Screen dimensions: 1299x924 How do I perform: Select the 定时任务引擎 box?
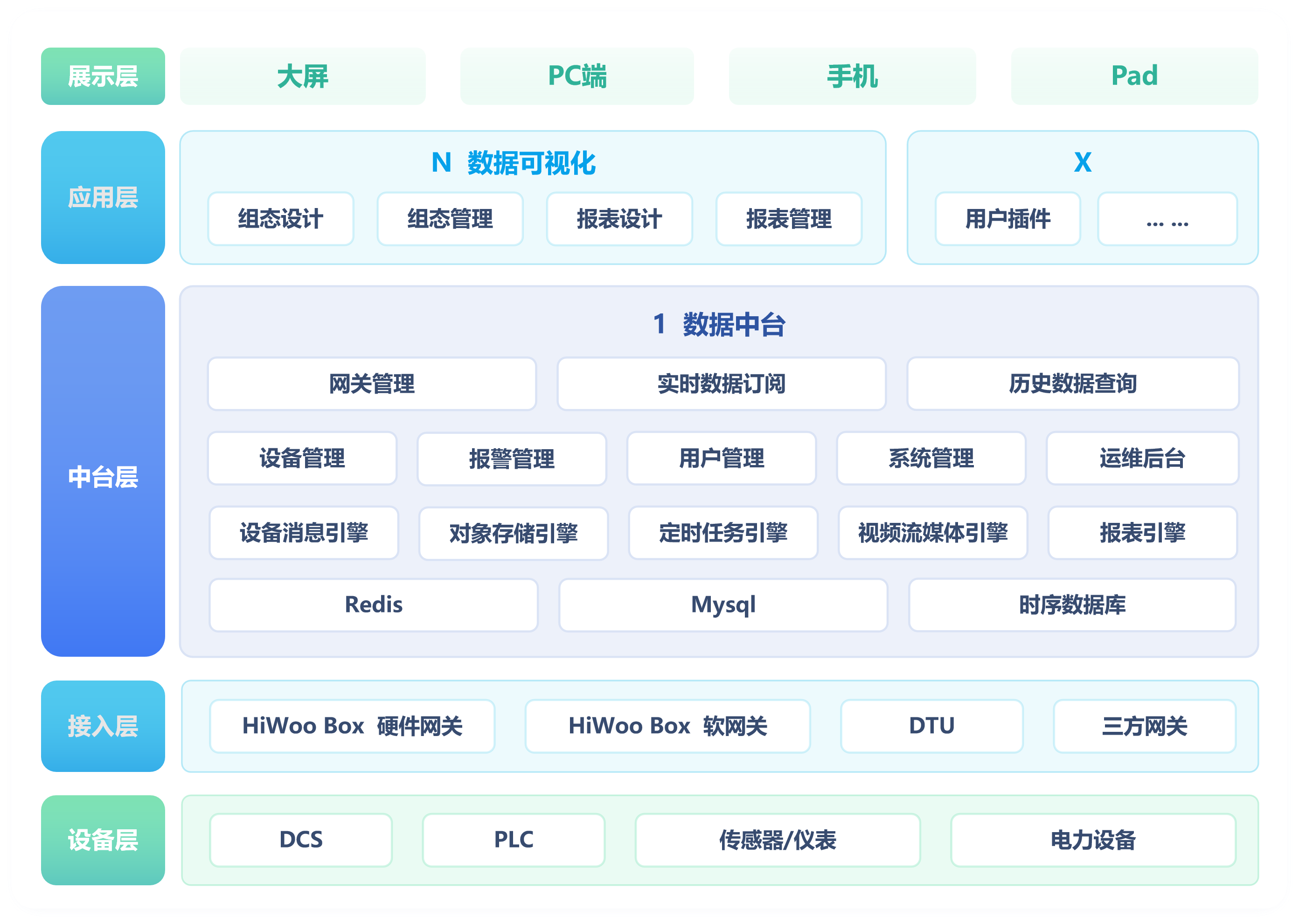pos(723,533)
